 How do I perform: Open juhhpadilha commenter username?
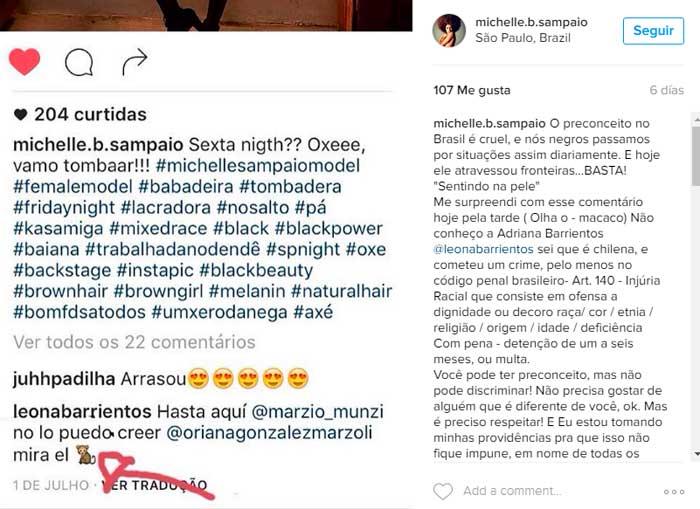pos(64,379)
